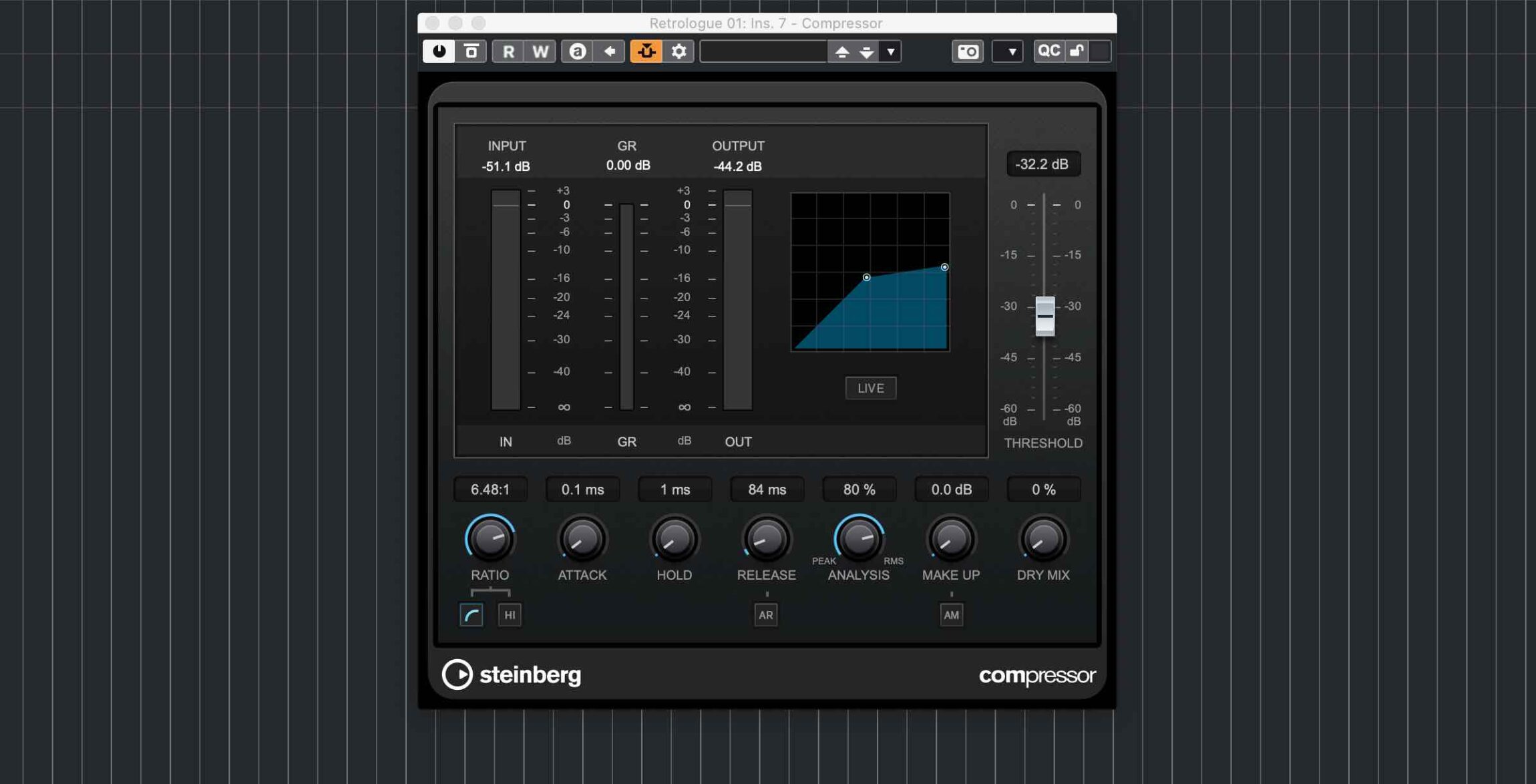Enable Auto Make-up AM button
Screen dimensions: 1536x784
[x=951, y=615]
